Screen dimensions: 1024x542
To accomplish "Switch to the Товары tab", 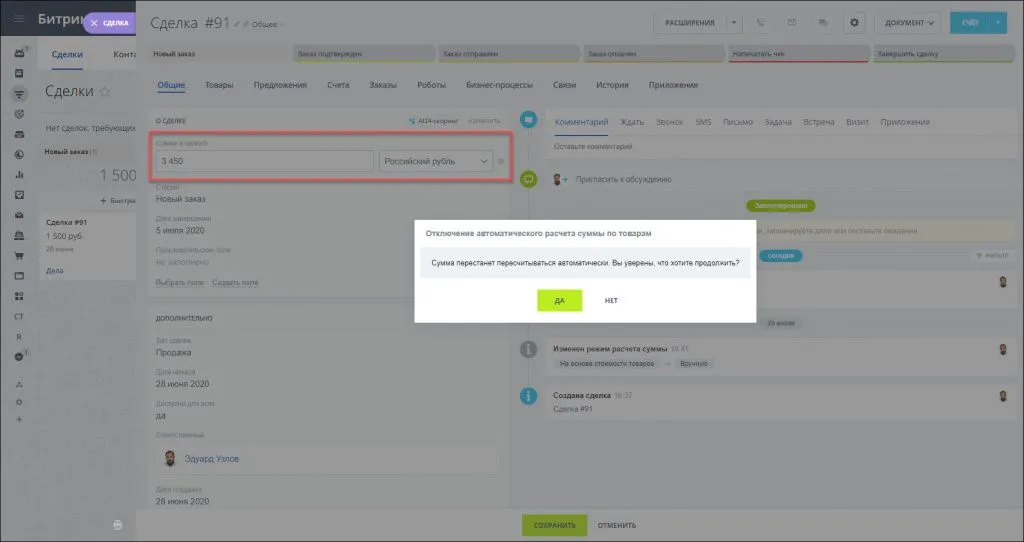I will [219, 85].
